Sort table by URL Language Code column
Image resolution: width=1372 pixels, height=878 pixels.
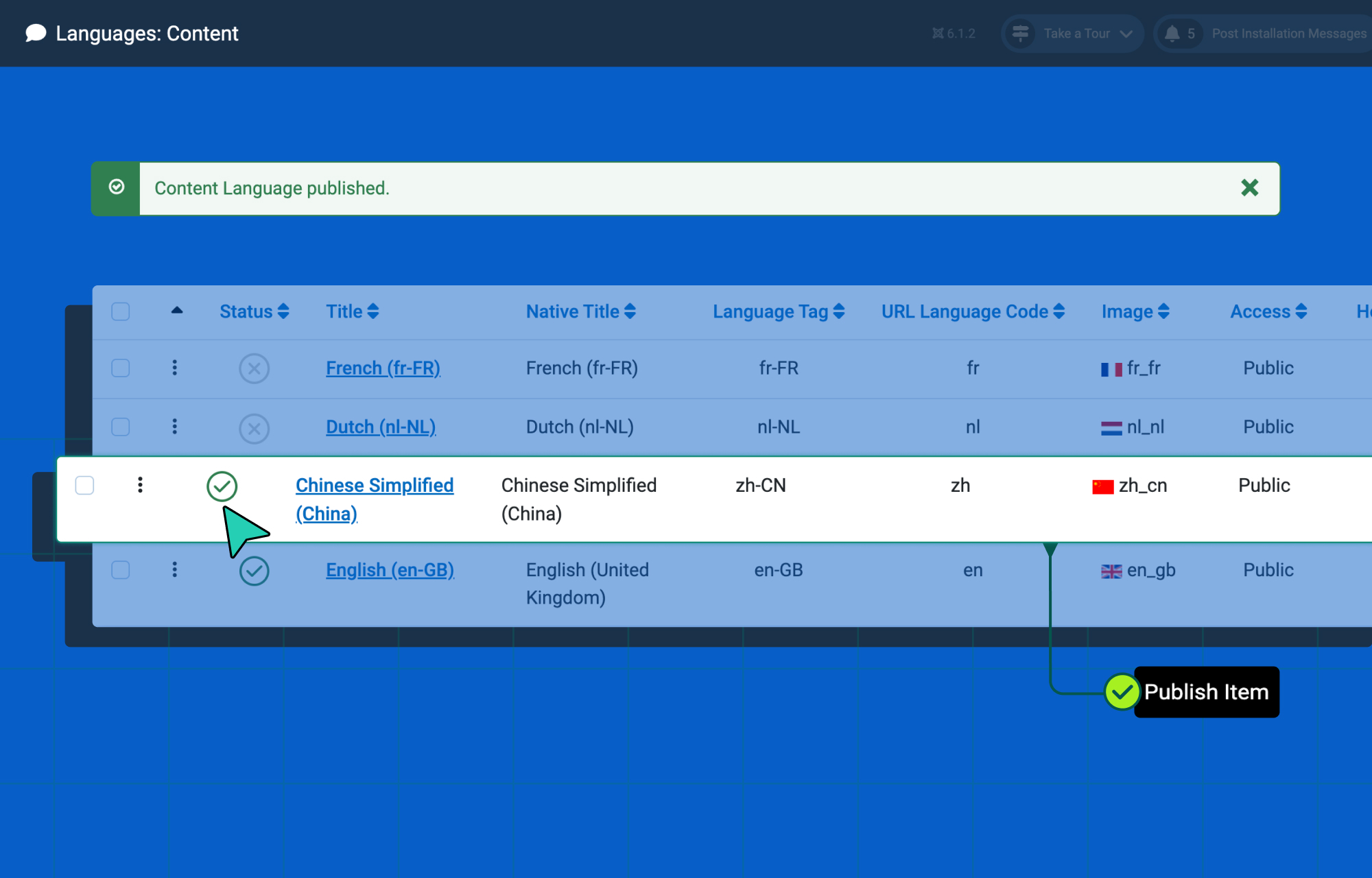click(973, 311)
